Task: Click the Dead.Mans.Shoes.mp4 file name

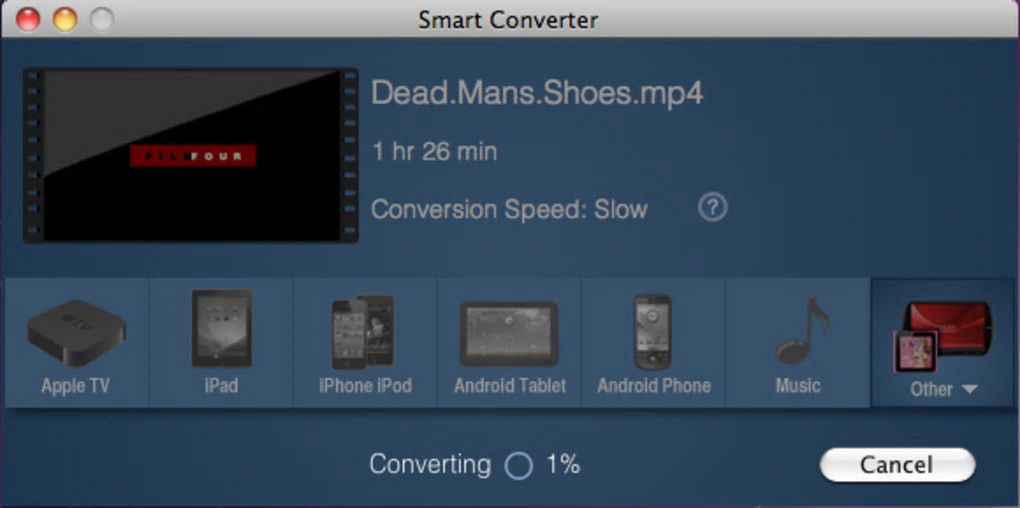Action: (537, 94)
